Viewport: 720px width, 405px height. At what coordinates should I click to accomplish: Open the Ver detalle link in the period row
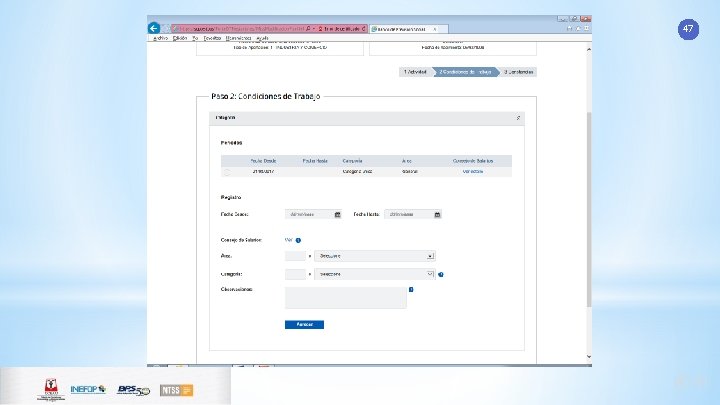[472, 172]
